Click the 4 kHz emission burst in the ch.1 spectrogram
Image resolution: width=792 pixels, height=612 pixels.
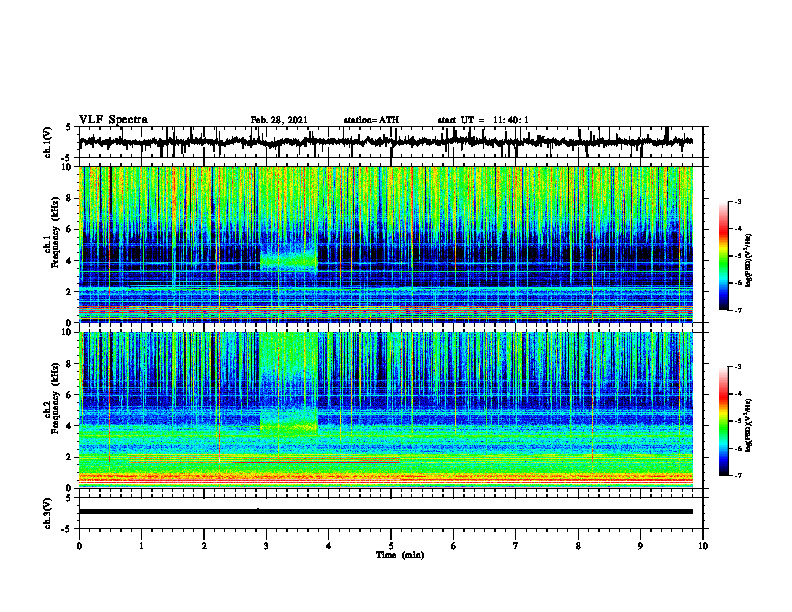point(288,259)
